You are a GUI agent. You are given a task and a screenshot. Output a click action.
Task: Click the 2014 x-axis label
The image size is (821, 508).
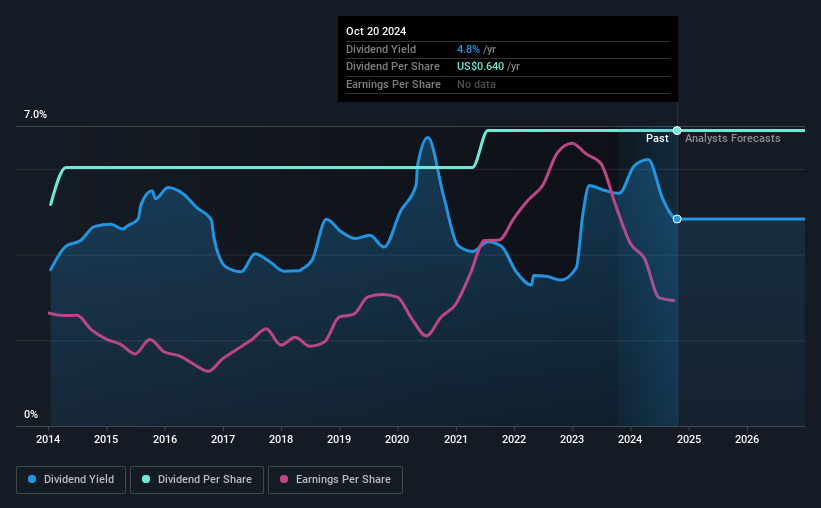(48, 439)
